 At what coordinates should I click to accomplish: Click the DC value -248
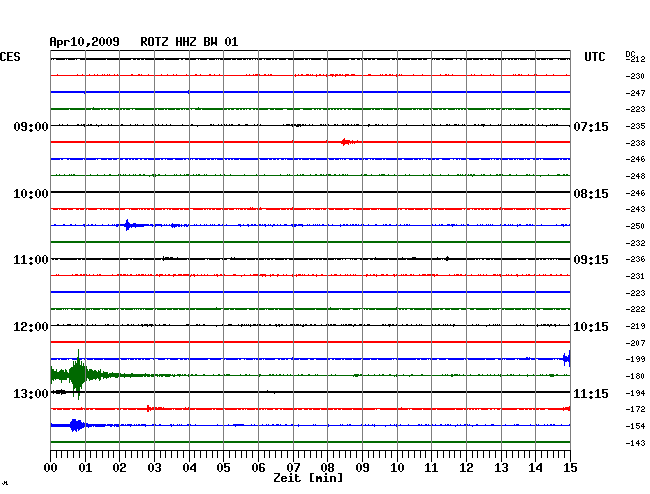pyautogui.click(x=635, y=176)
